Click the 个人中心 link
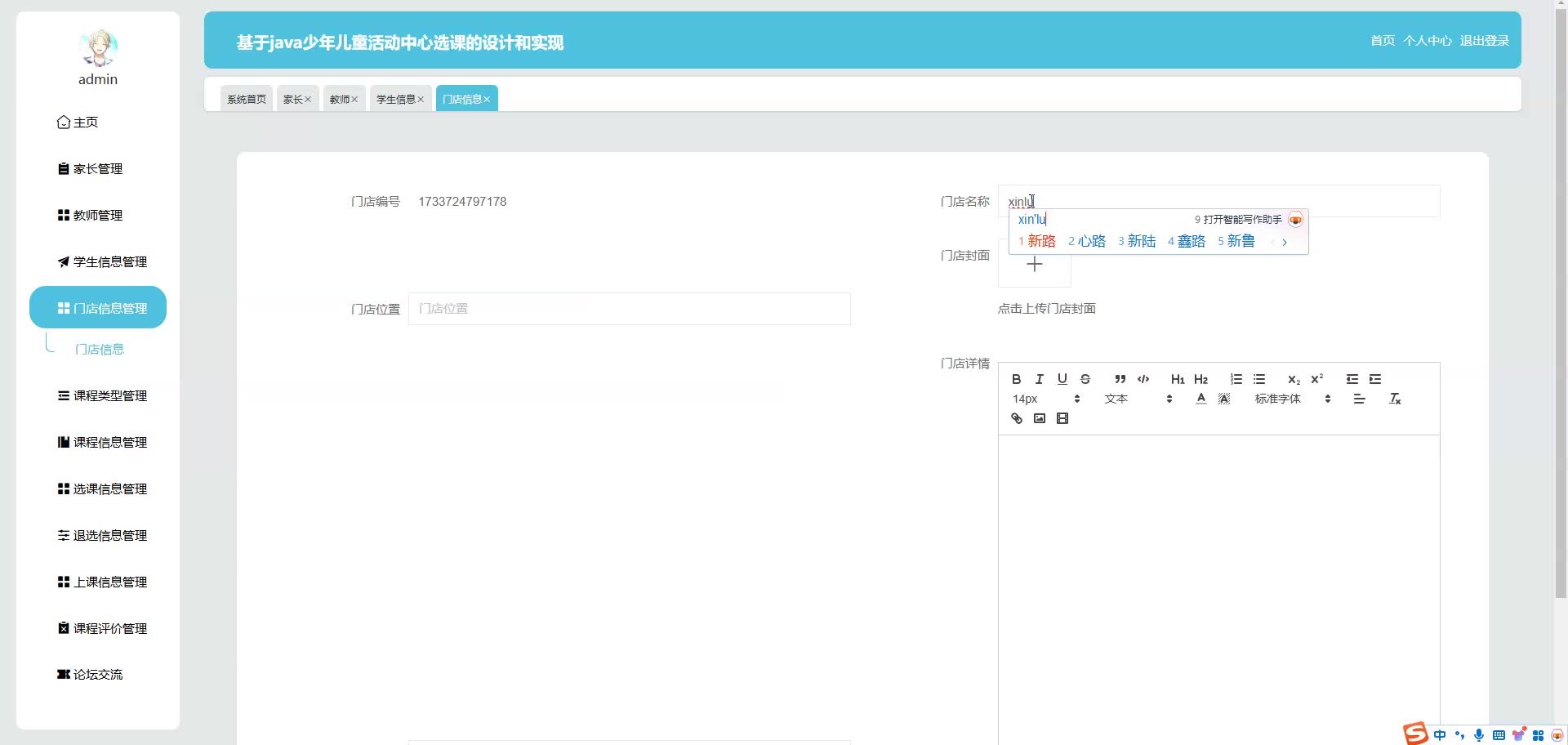Image resolution: width=1568 pixels, height=745 pixels. (1427, 41)
